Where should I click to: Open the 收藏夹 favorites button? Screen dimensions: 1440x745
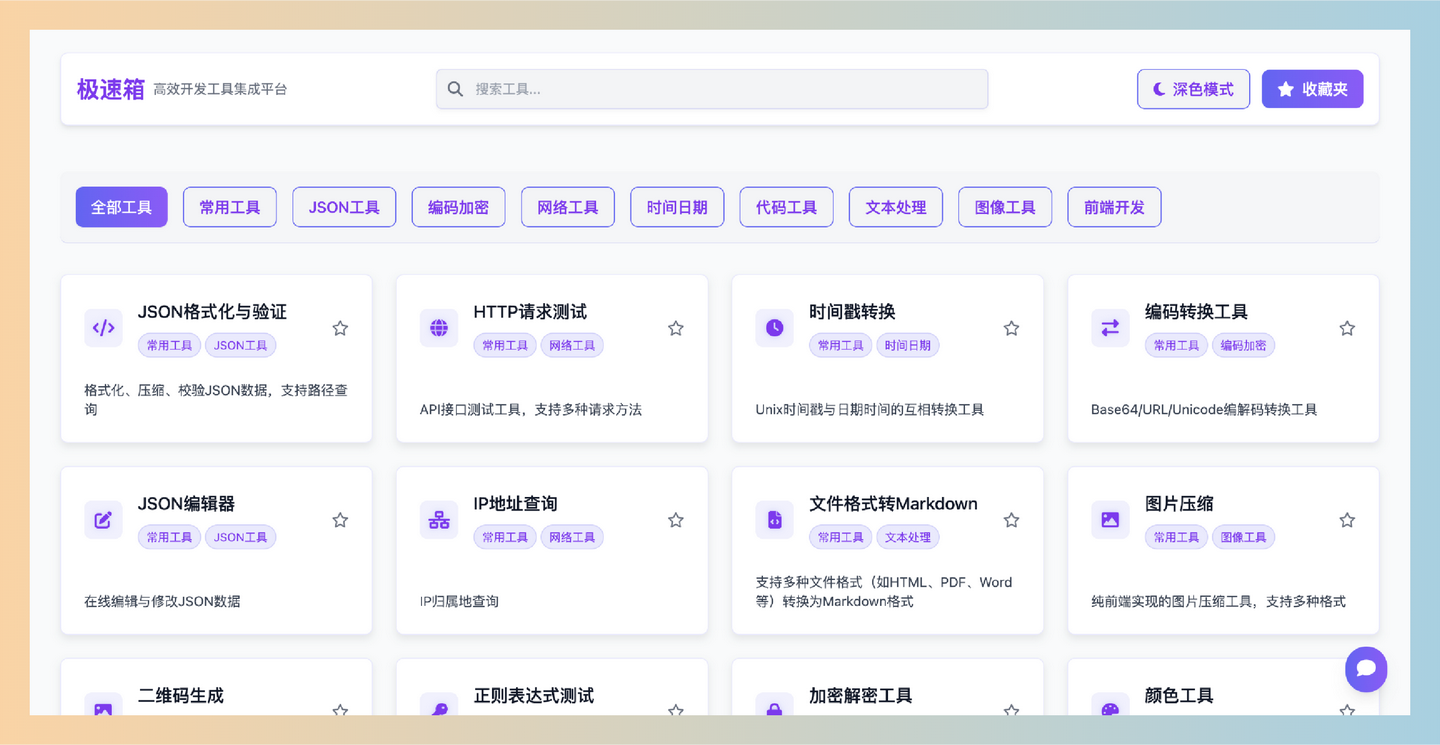click(x=1312, y=88)
